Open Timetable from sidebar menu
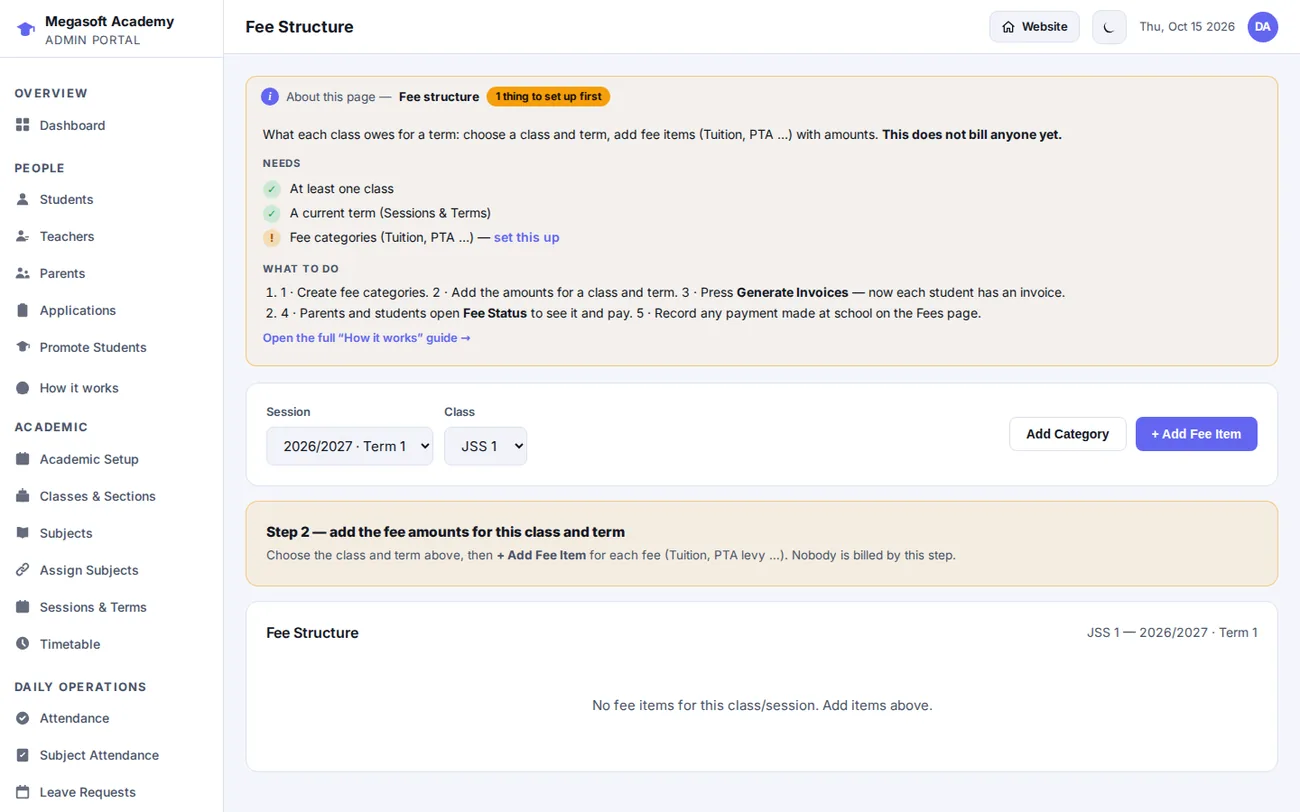The height and width of the screenshot is (812, 1300). pyautogui.click(x=111, y=644)
